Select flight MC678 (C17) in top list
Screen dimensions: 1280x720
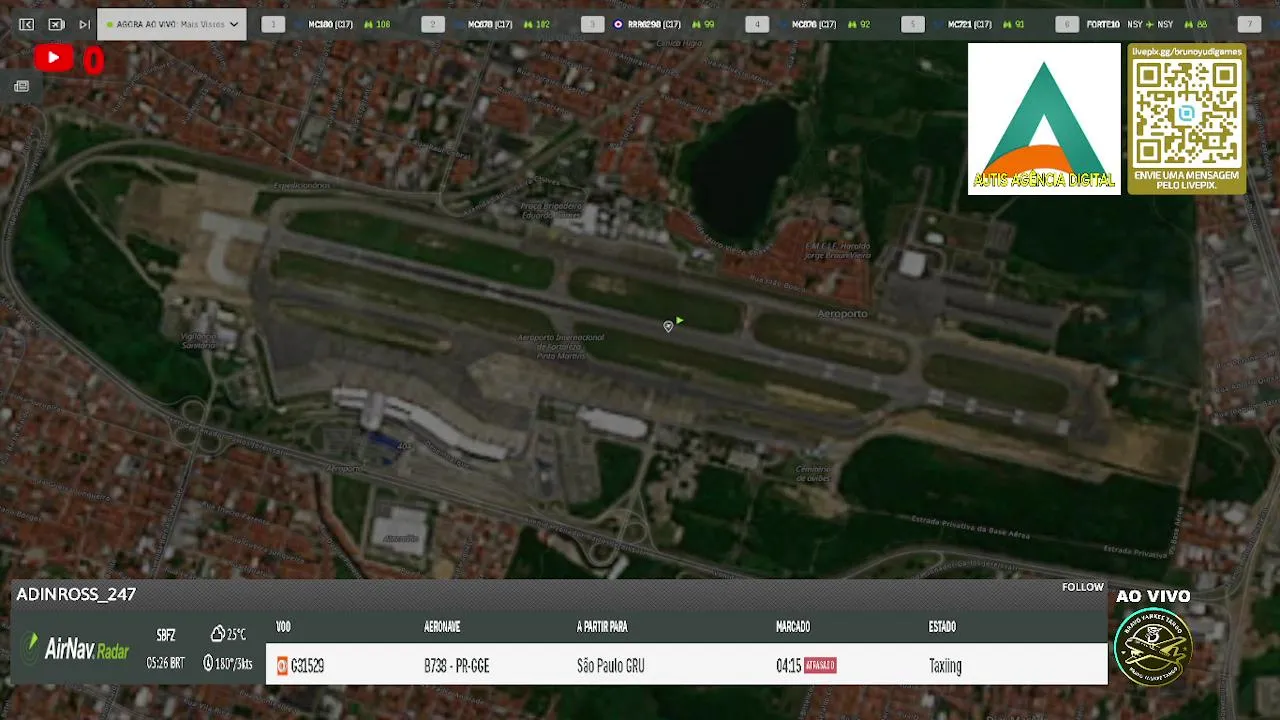point(490,24)
